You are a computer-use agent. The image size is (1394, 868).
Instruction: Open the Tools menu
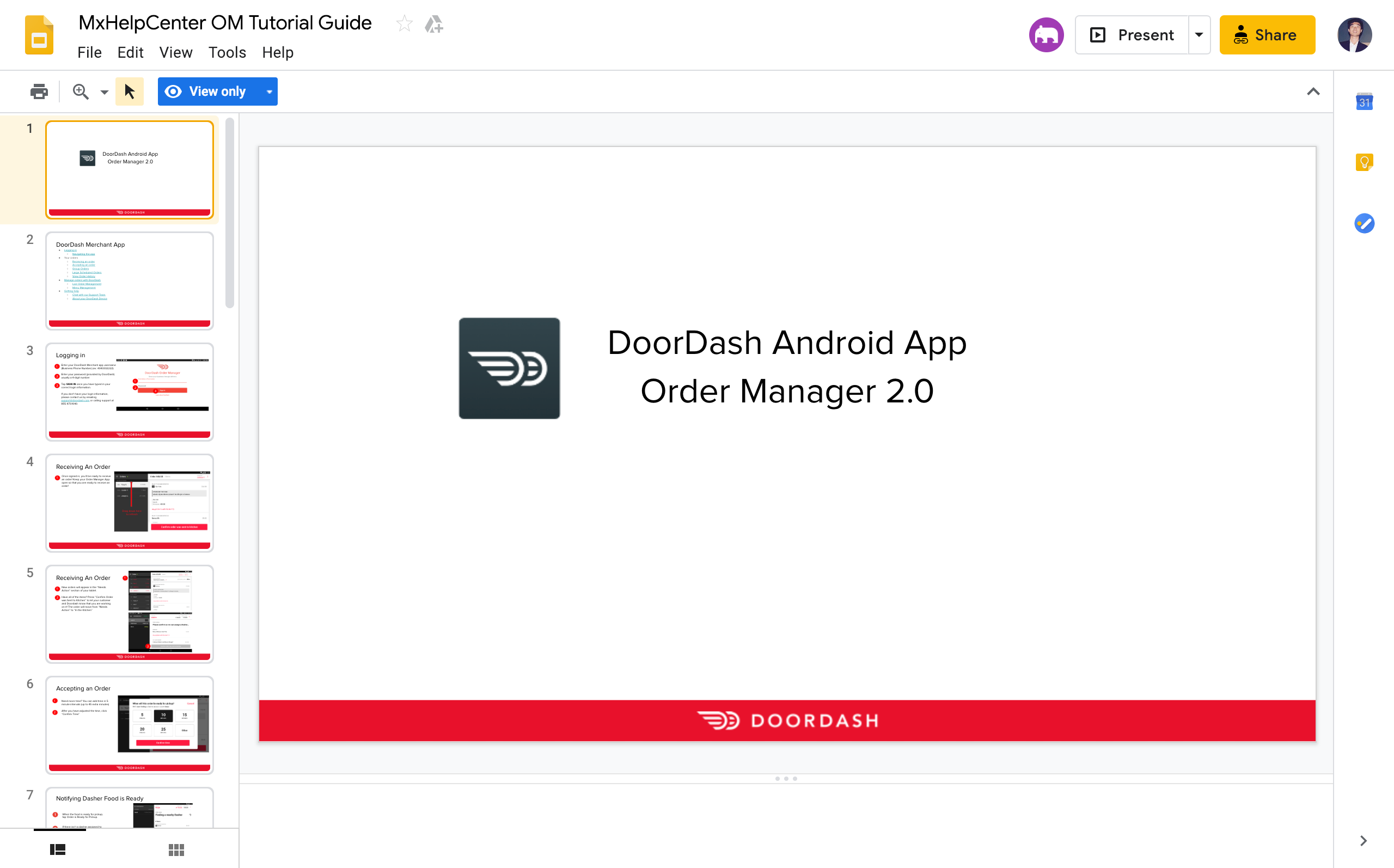pos(227,52)
